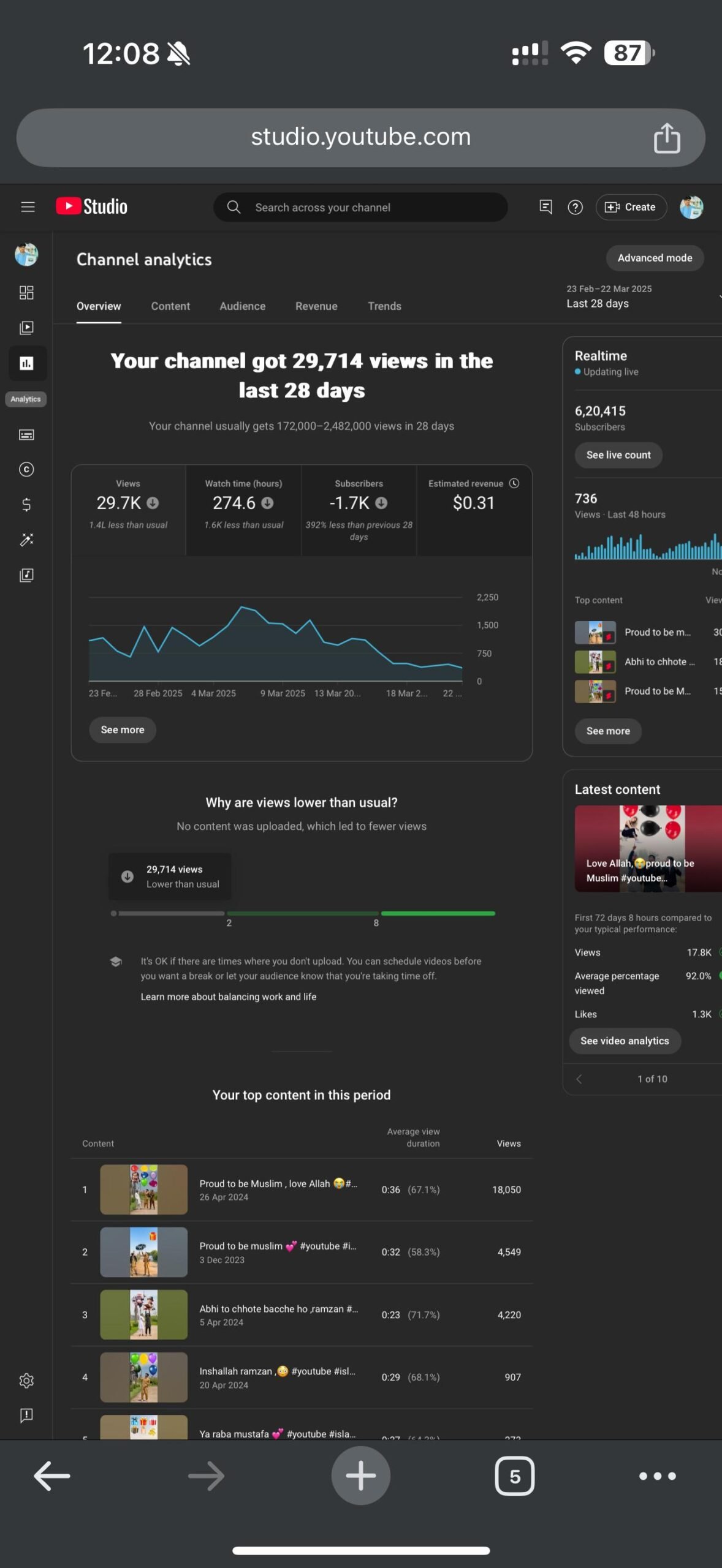Viewport: 722px width, 1568px height.
Task: Click the Create button
Action: click(x=631, y=207)
